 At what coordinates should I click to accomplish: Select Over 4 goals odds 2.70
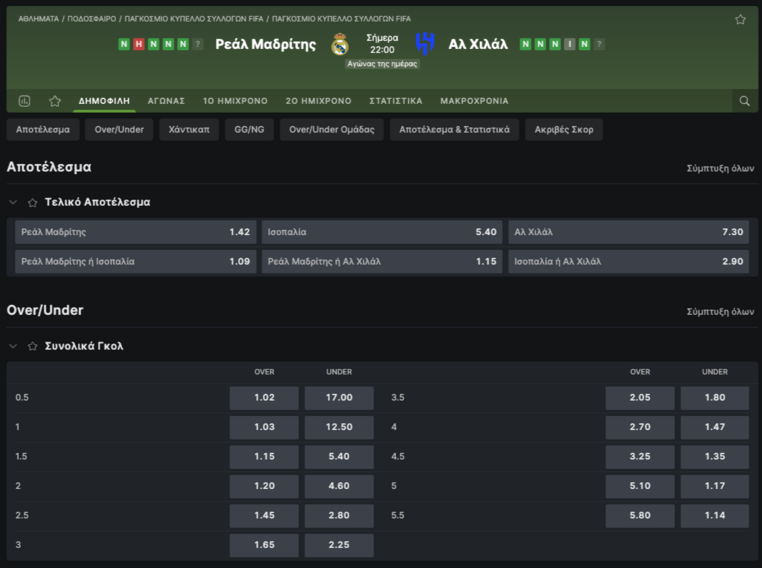click(x=640, y=427)
